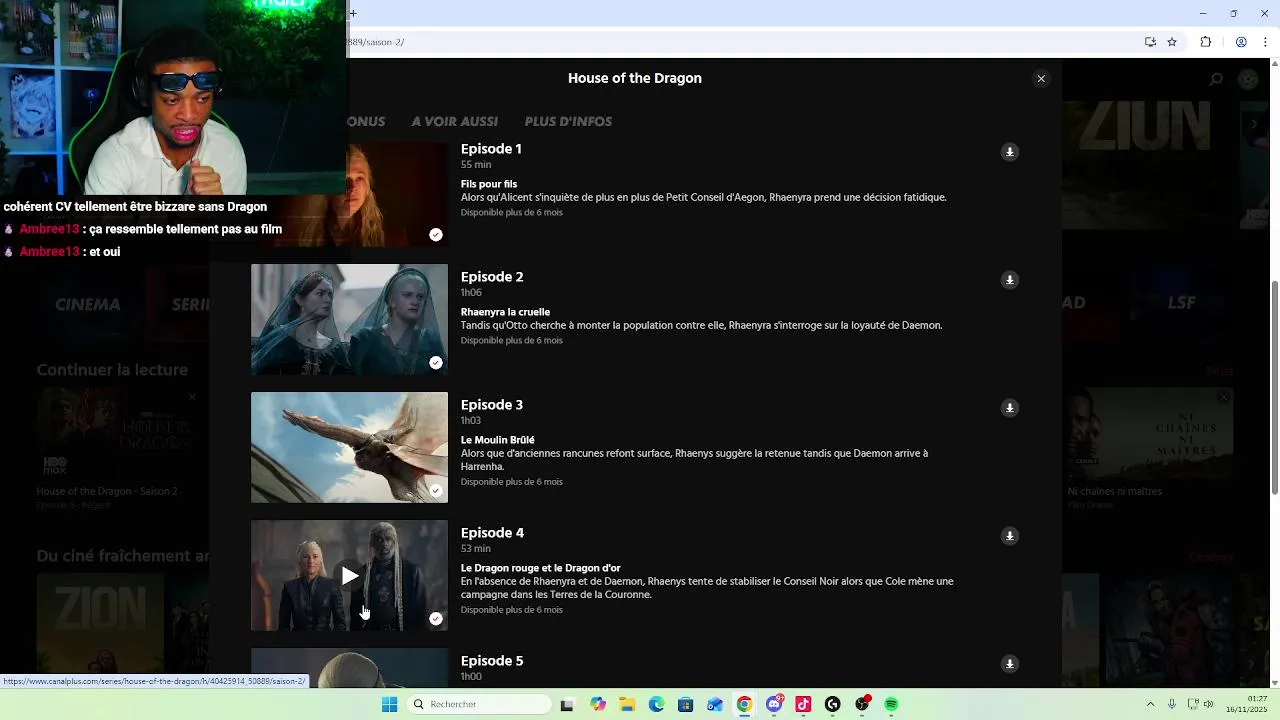This screenshot has width=1280, height=720.
Task: Open a new browser tab
Action: click(353, 13)
